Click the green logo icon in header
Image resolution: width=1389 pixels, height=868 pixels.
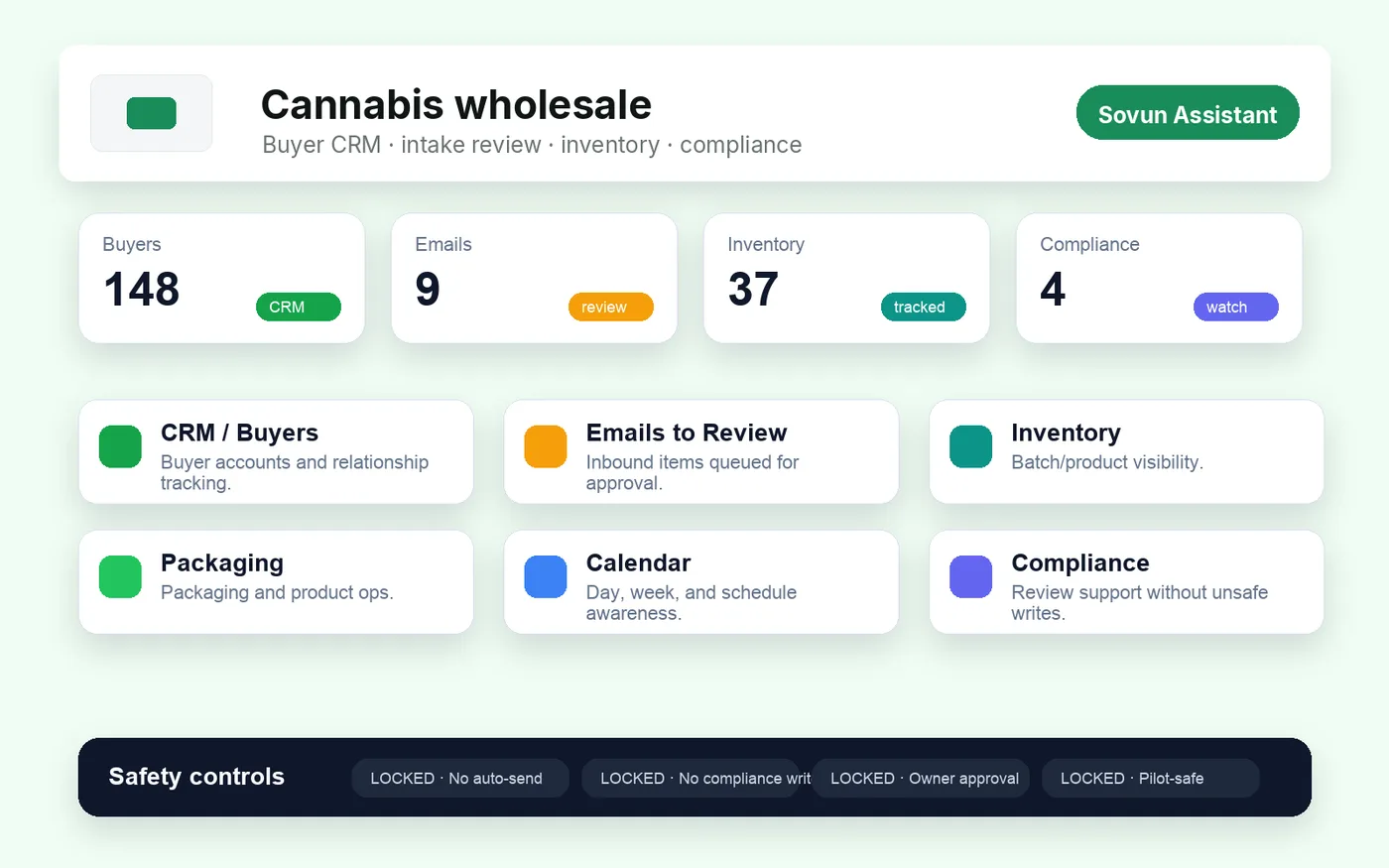pyautogui.click(x=152, y=113)
